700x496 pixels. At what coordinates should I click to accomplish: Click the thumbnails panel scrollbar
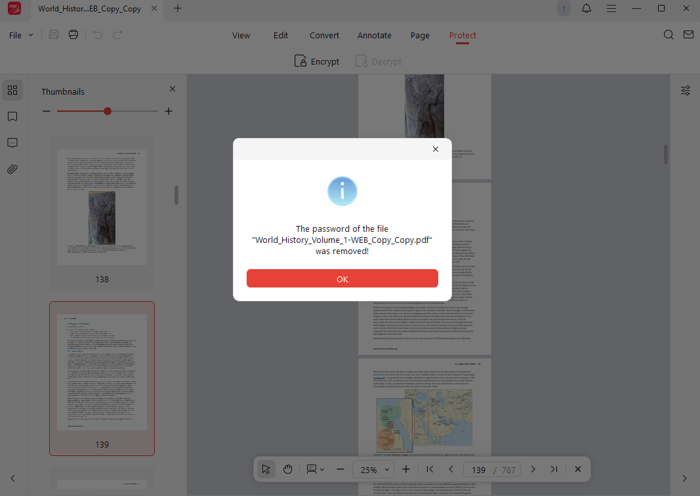pyautogui.click(x=176, y=195)
